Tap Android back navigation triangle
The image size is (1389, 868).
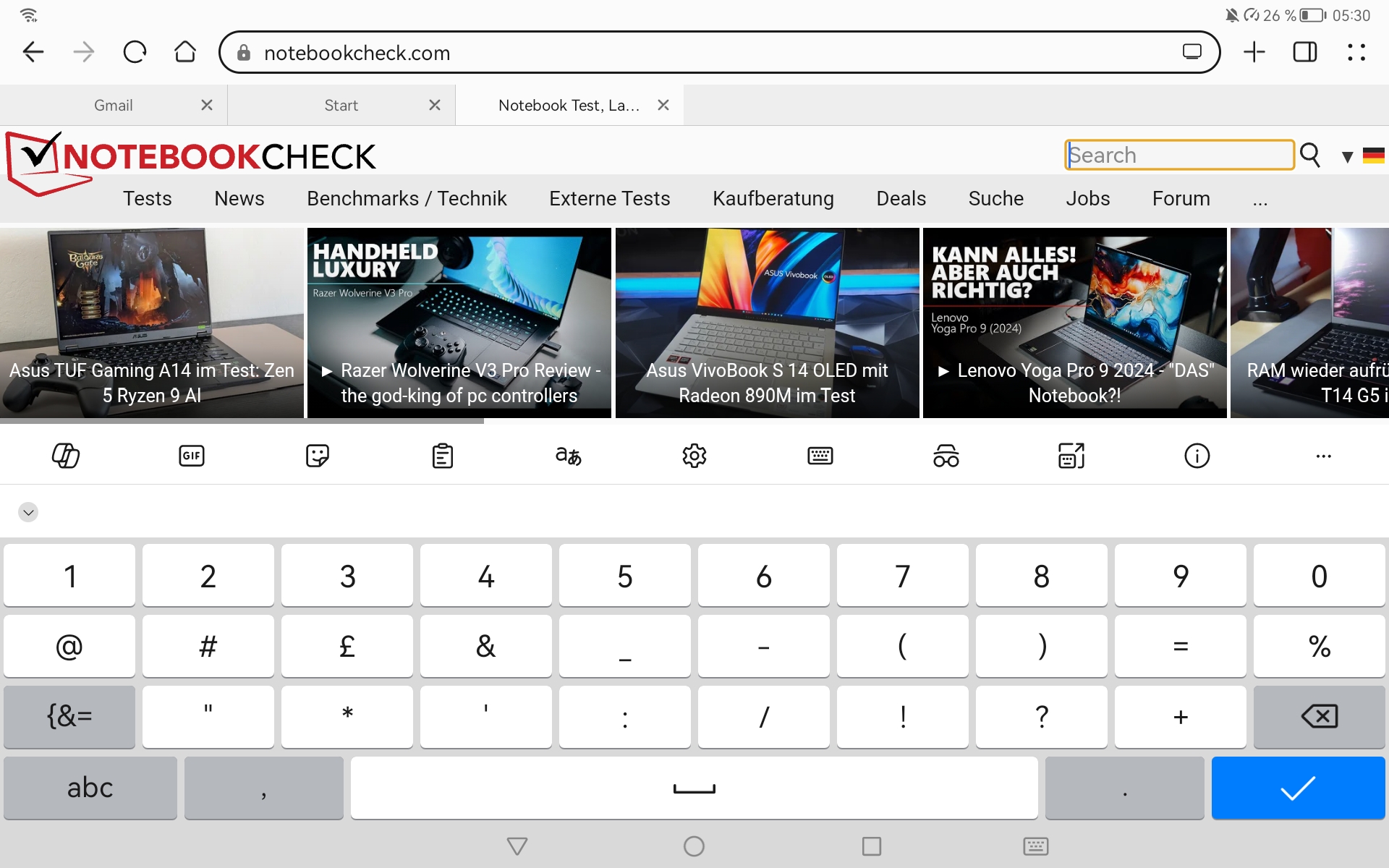coord(517,846)
